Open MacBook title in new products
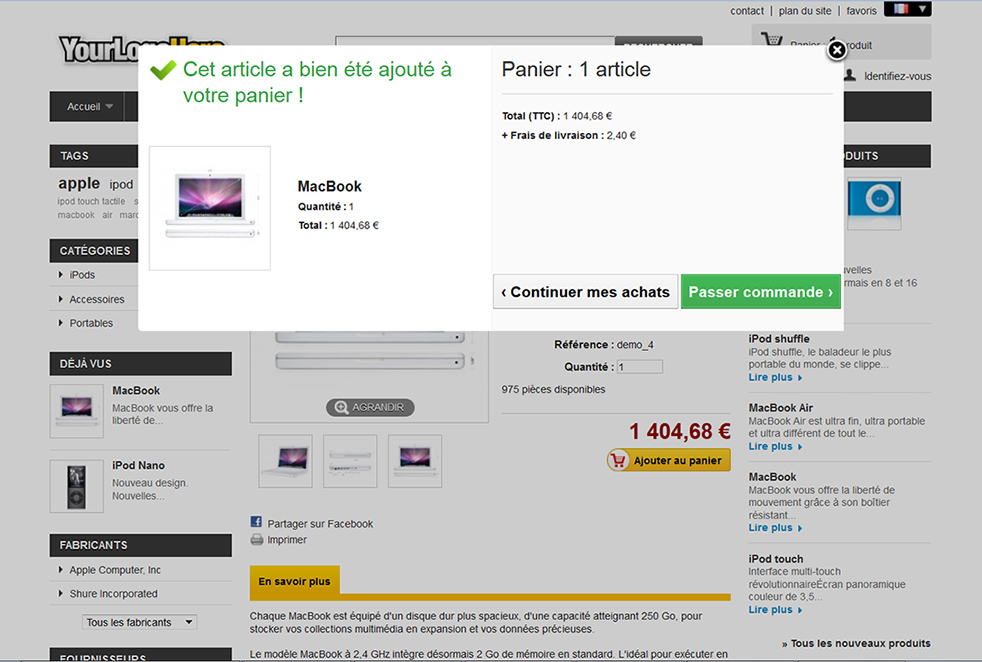 (x=772, y=477)
